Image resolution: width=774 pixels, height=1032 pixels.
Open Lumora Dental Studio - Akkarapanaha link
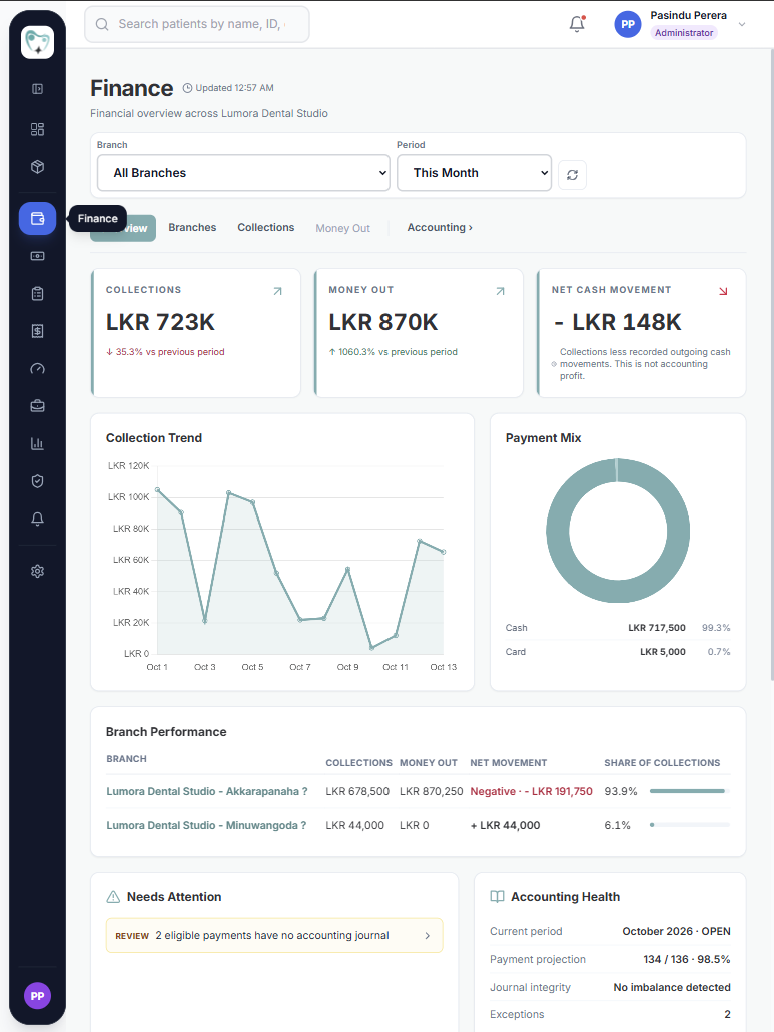point(207,791)
